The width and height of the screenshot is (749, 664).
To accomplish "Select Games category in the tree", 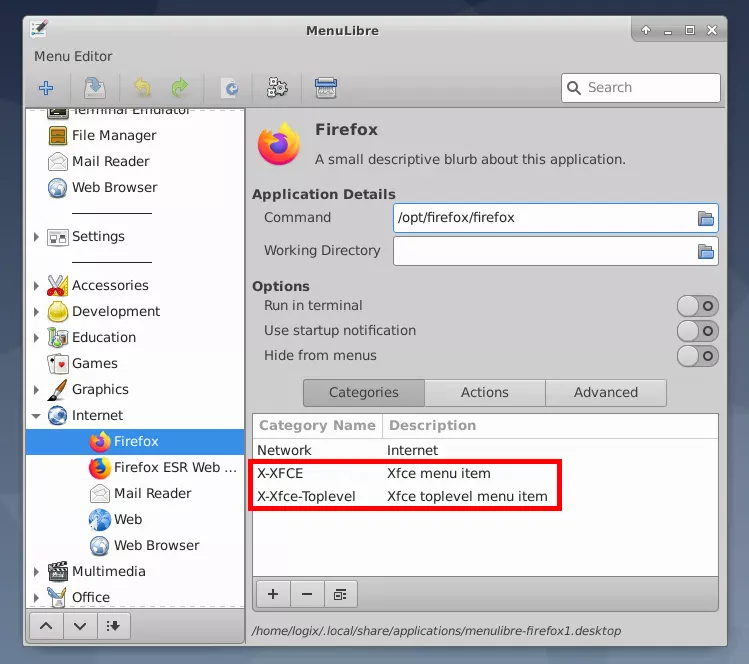I will click(135, 364).
